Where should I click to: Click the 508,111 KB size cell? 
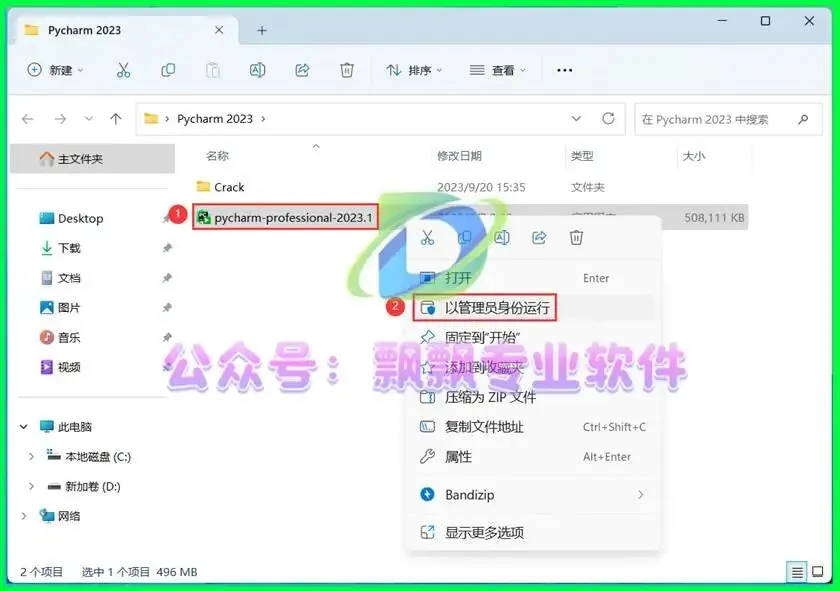(714, 218)
